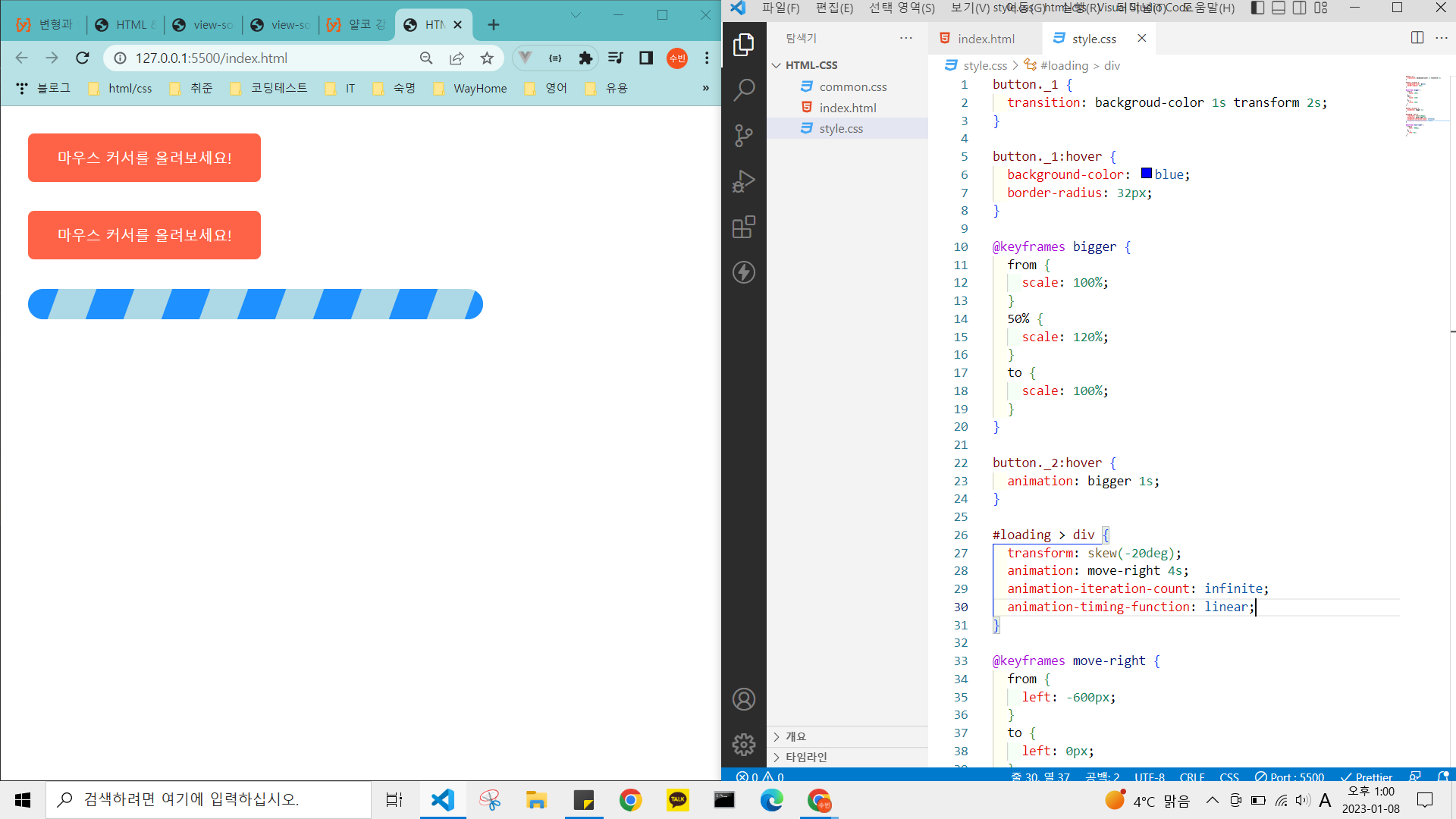Open Run and Debug view
1456x819 pixels.
(x=744, y=181)
